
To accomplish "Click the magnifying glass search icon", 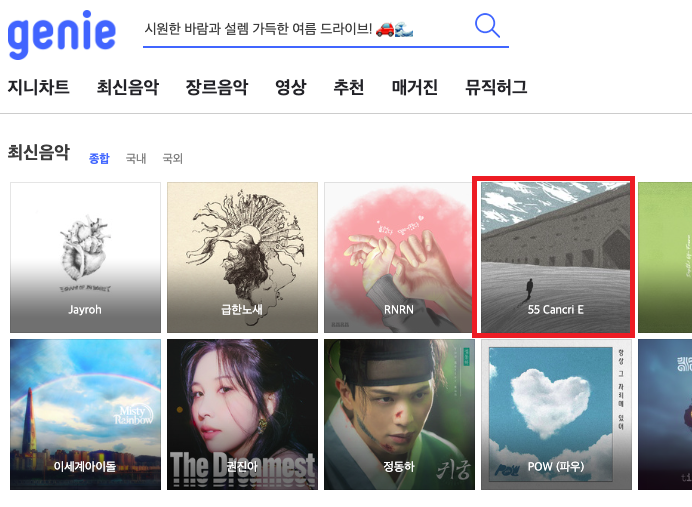I will tap(487, 26).
